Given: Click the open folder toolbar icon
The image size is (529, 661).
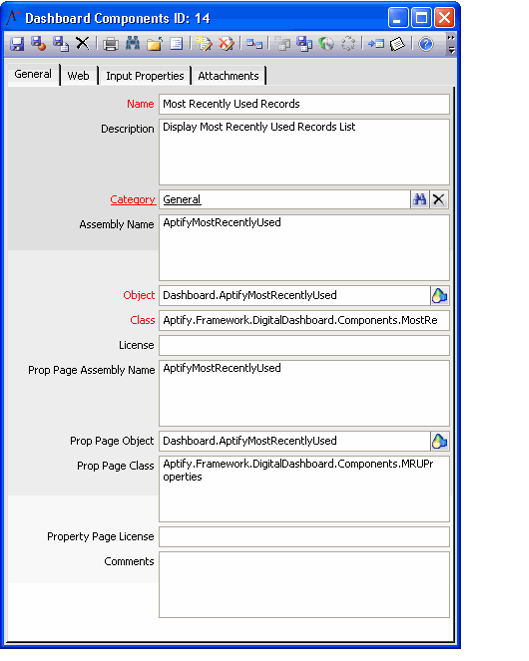Looking at the screenshot, I should pyautogui.click(x=155, y=44).
